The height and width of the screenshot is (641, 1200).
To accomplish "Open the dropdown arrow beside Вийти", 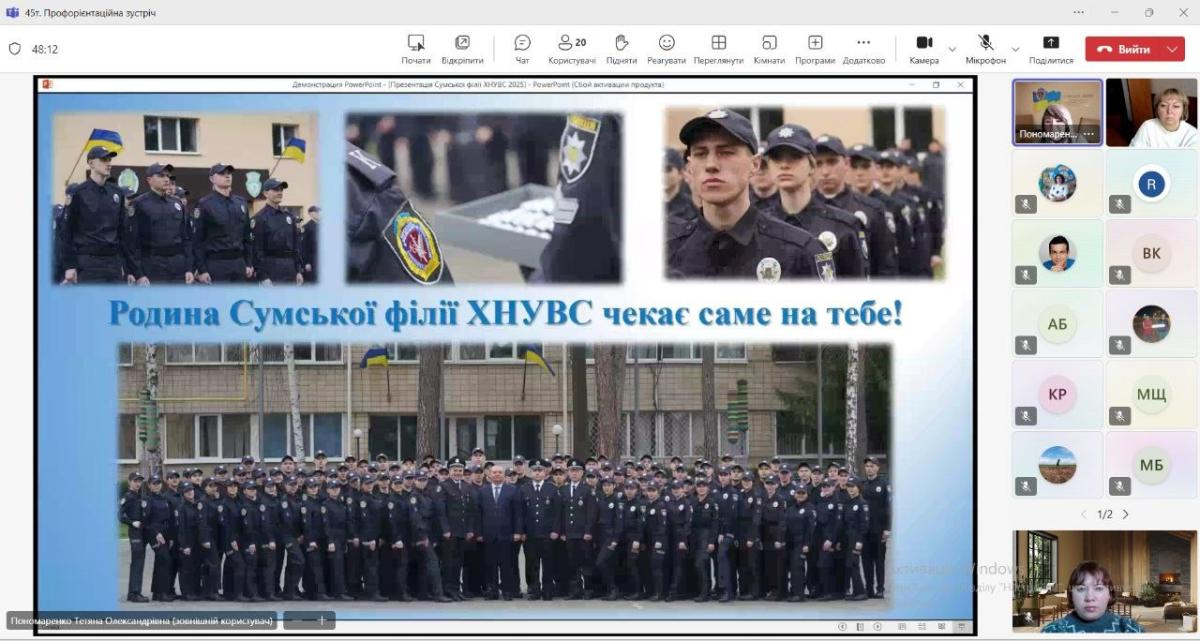I will click(1173, 49).
